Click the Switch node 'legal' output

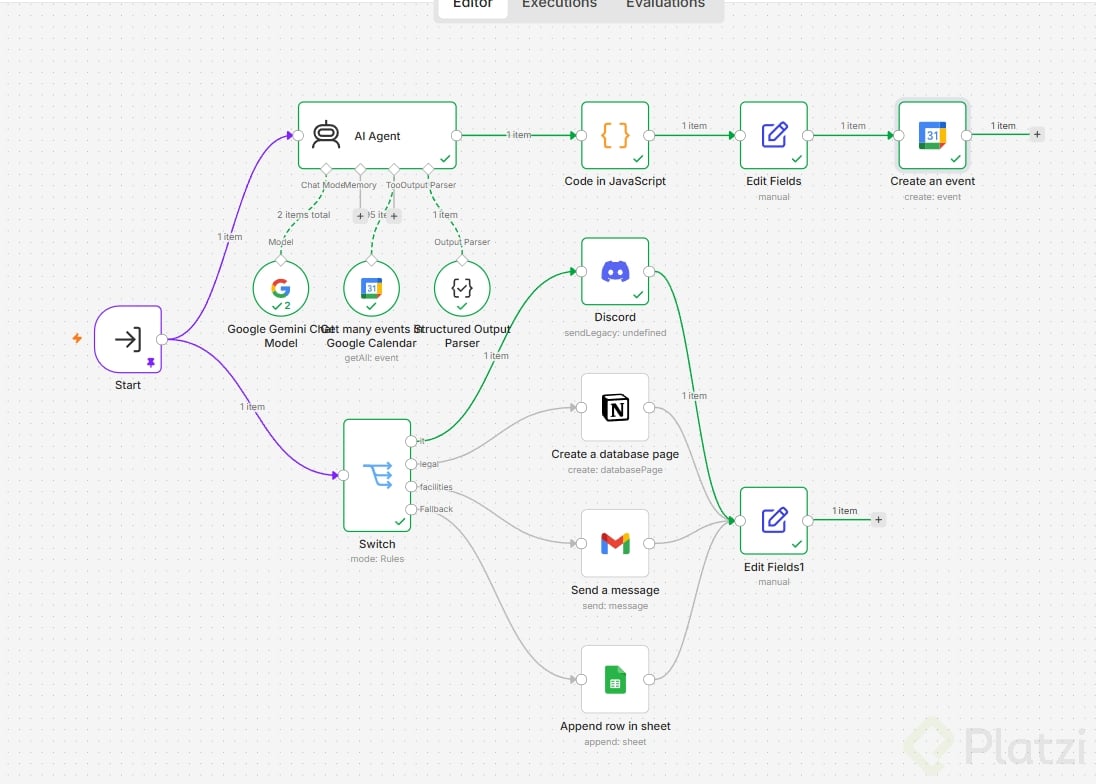411,464
